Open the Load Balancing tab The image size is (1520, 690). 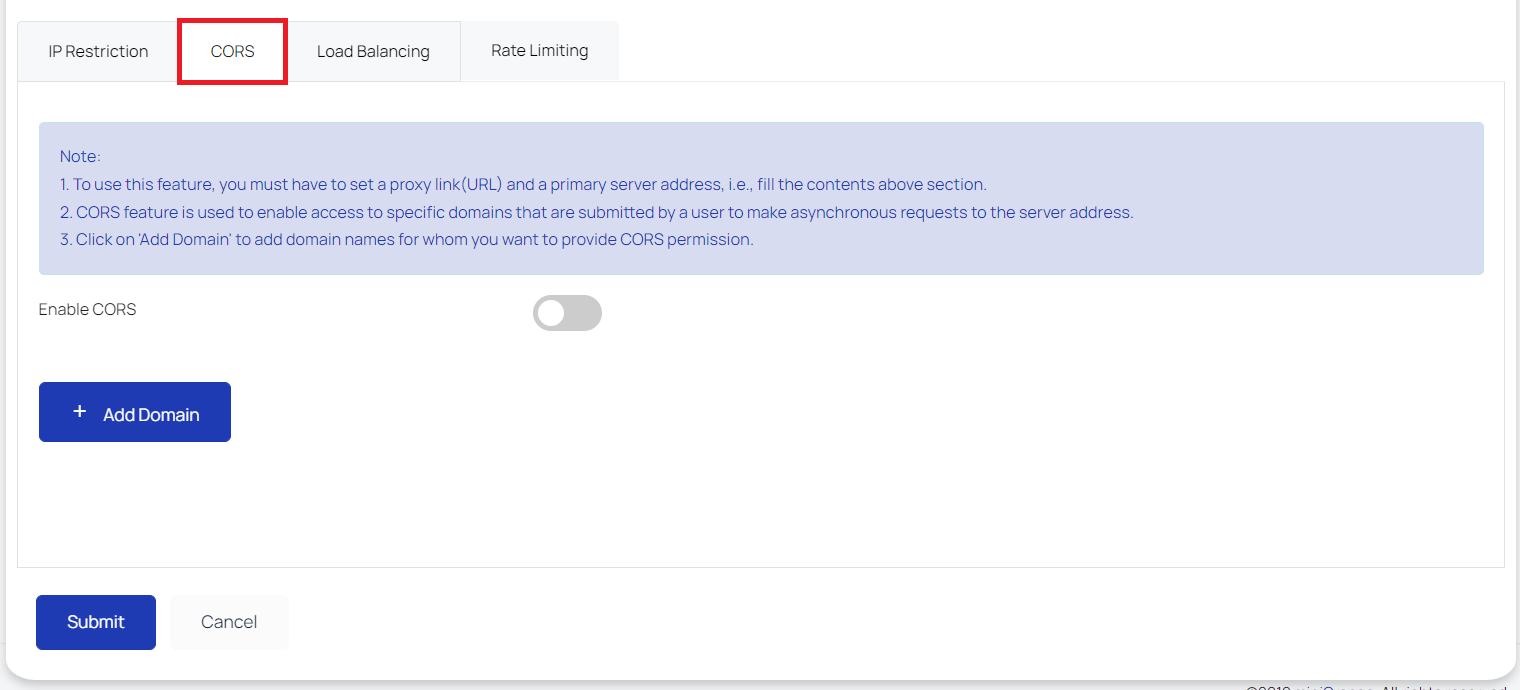coord(373,50)
